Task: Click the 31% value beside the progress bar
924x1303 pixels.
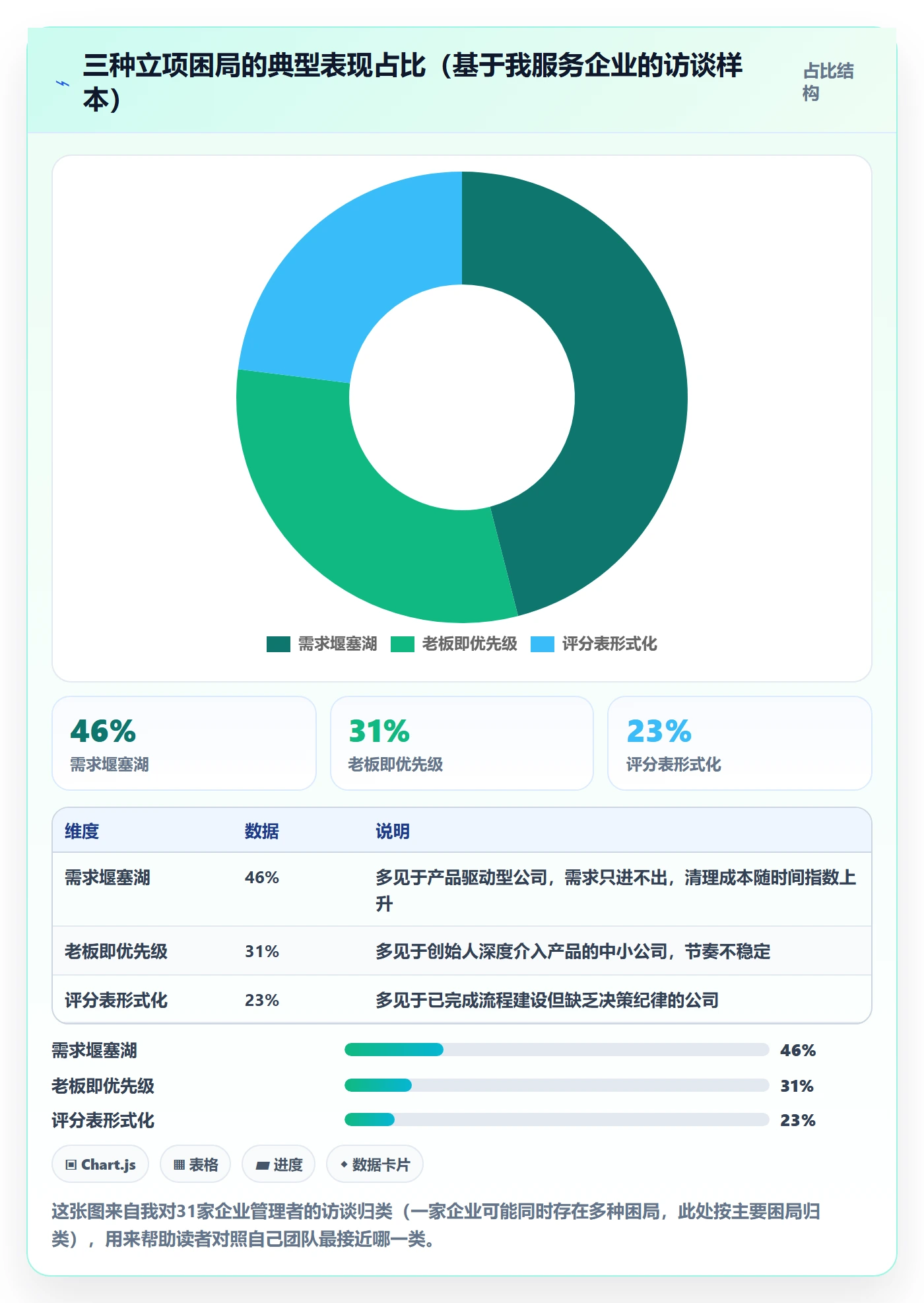Action: pos(797,1086)
